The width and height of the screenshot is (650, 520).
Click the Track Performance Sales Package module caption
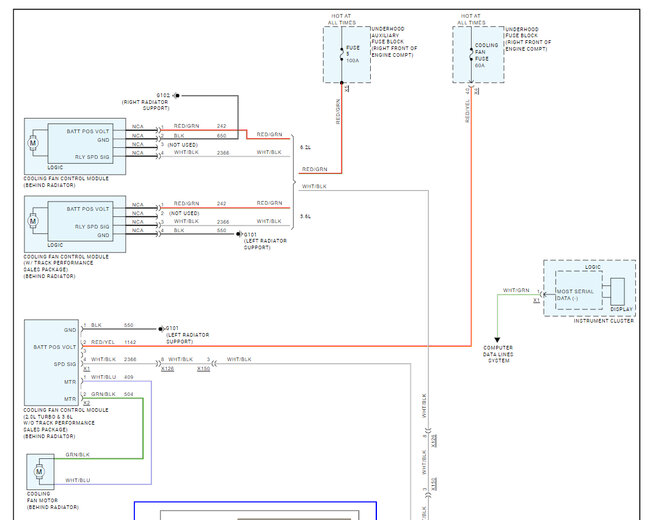pos(66,266)
